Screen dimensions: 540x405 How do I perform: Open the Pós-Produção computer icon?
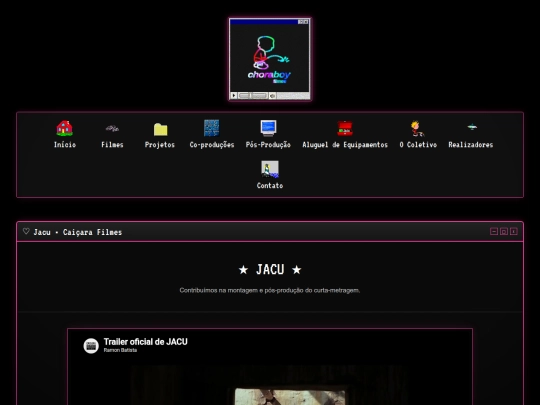point(268,128)
